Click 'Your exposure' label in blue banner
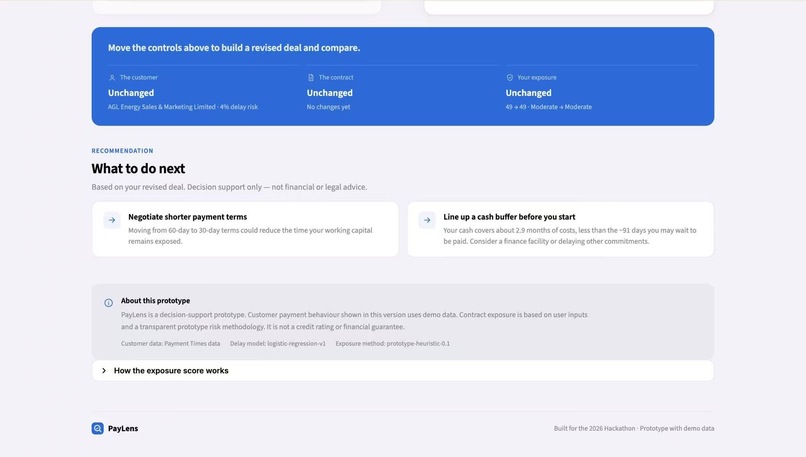Screen dimensions: 806x457 [537, 78]
